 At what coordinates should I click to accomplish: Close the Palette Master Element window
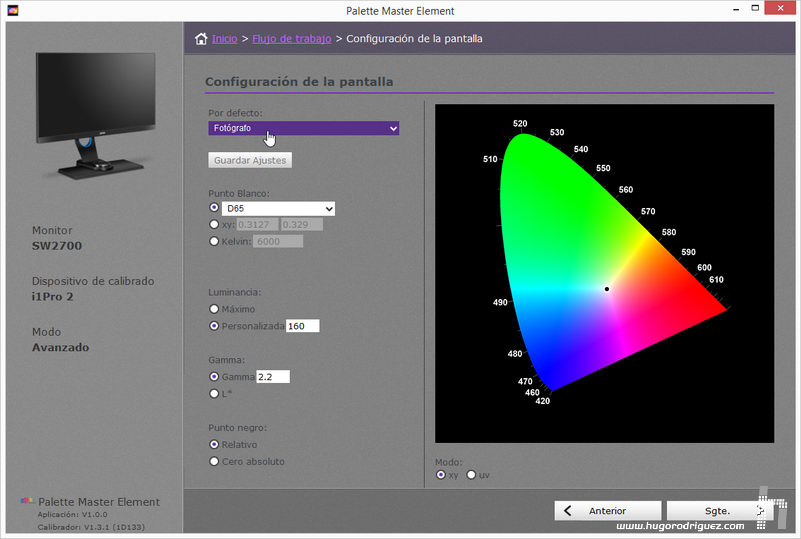tap(781, 8)
